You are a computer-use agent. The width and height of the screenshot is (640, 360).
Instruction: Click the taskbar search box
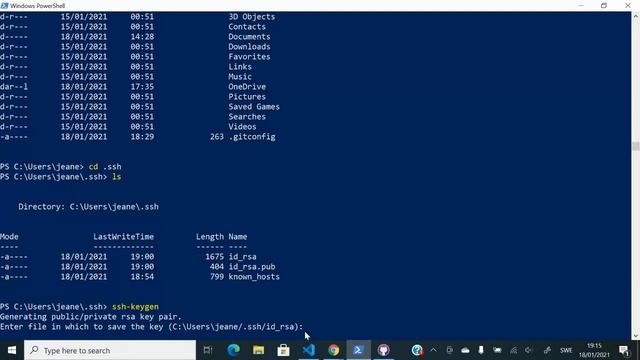coord(110,350)
